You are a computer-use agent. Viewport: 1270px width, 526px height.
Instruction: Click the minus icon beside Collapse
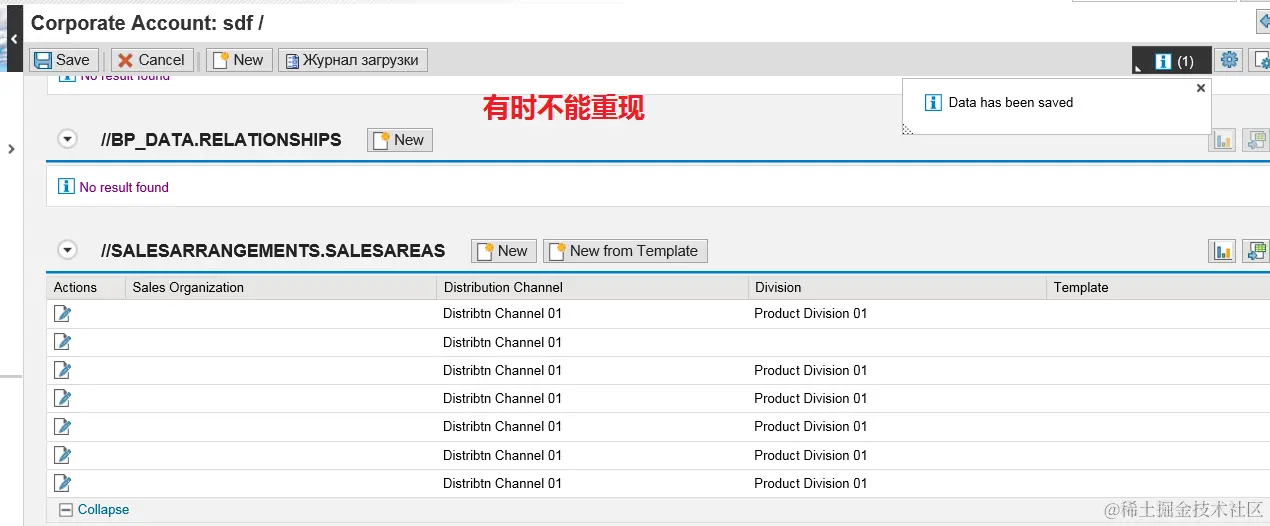pos(66,510)
